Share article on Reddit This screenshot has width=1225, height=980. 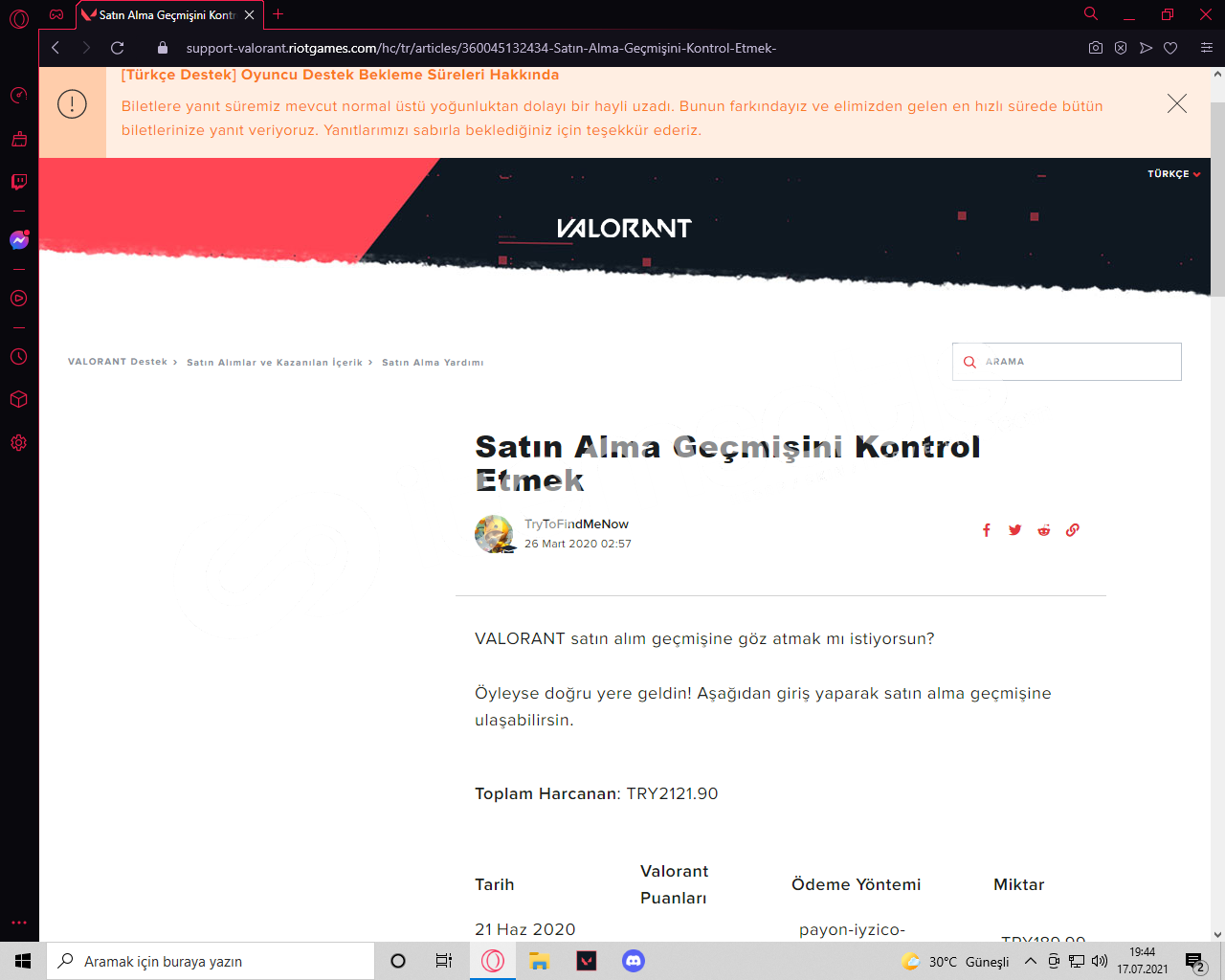[x=1044, y=530]
